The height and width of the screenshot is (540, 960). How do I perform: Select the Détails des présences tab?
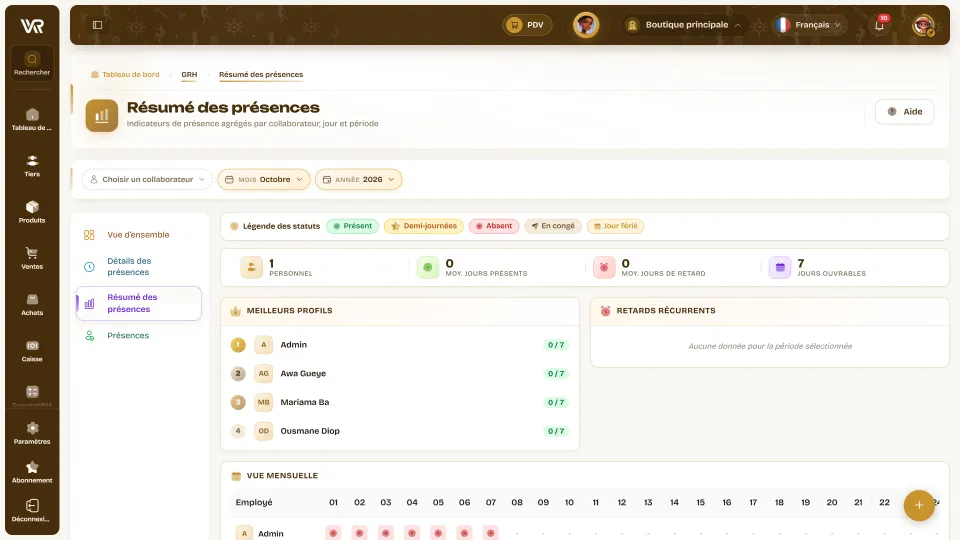(x=139, y=266)
